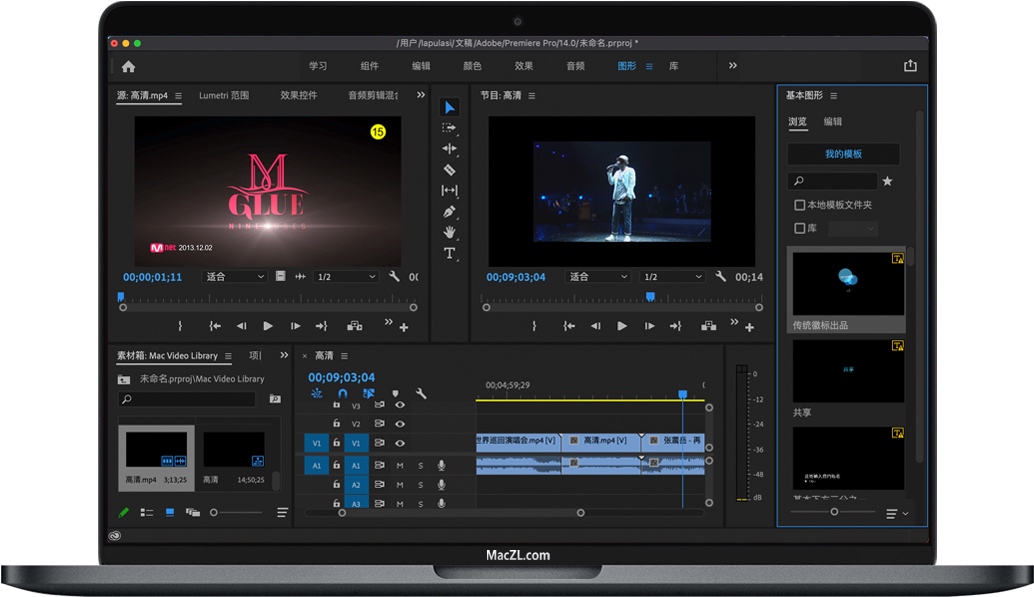Toggle the eye icon to hide V1 track
1034x597 pixels.
[x=400, y=443]
